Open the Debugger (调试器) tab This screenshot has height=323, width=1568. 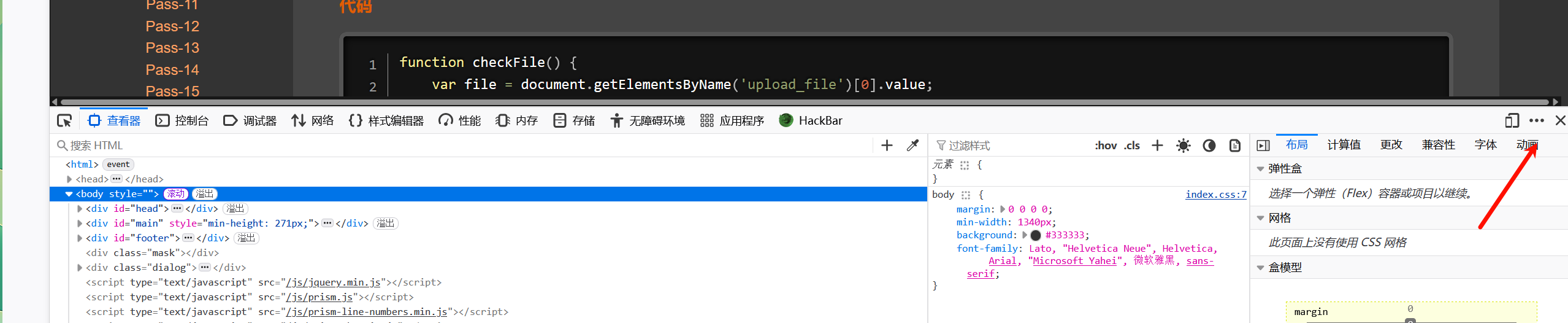250,120
